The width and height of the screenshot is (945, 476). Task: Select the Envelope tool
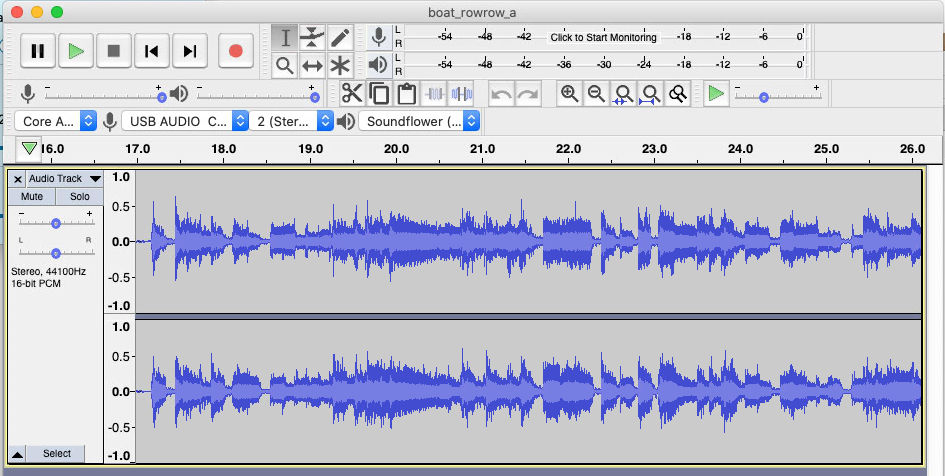click(x=313, y=38)
